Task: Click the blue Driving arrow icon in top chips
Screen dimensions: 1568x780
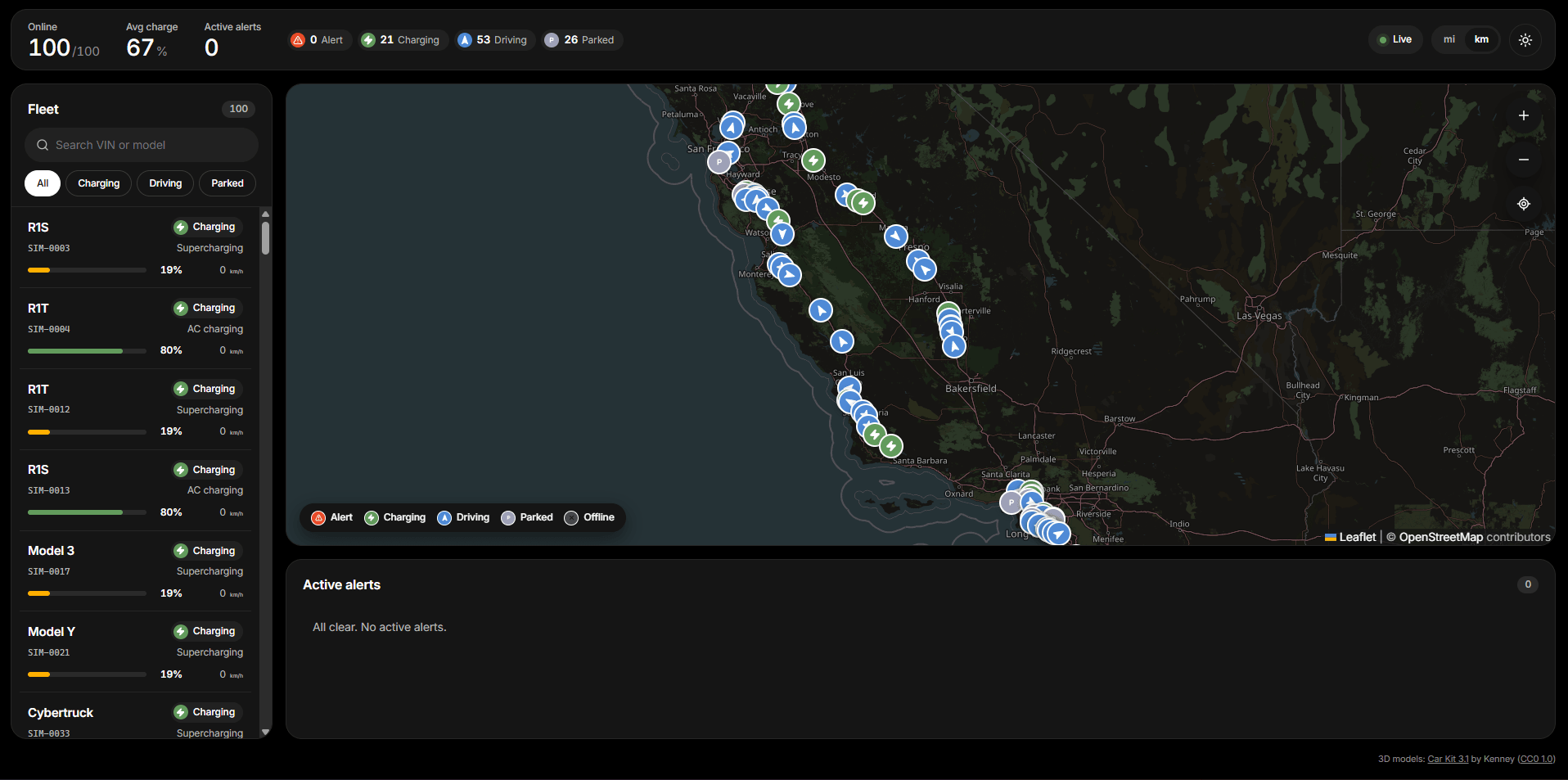Action: 465,40
